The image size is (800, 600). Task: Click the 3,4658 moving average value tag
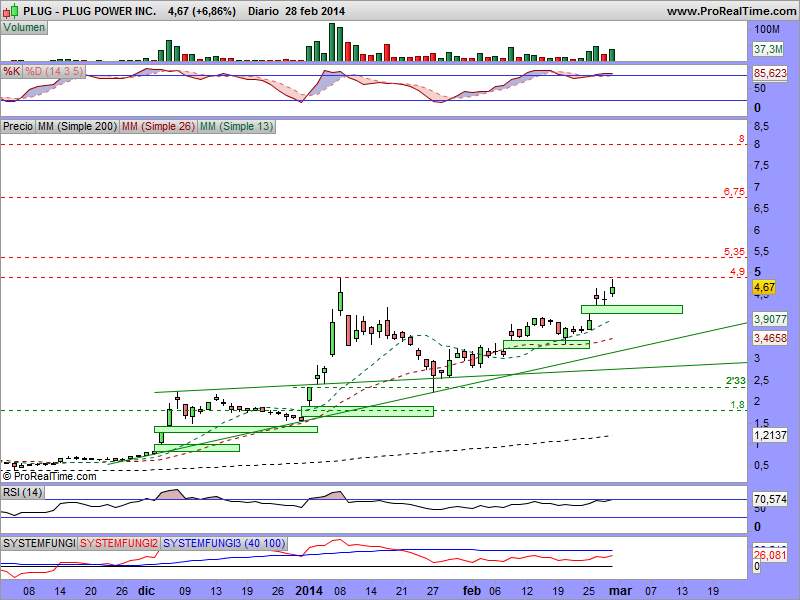click(x=770, y=338)
